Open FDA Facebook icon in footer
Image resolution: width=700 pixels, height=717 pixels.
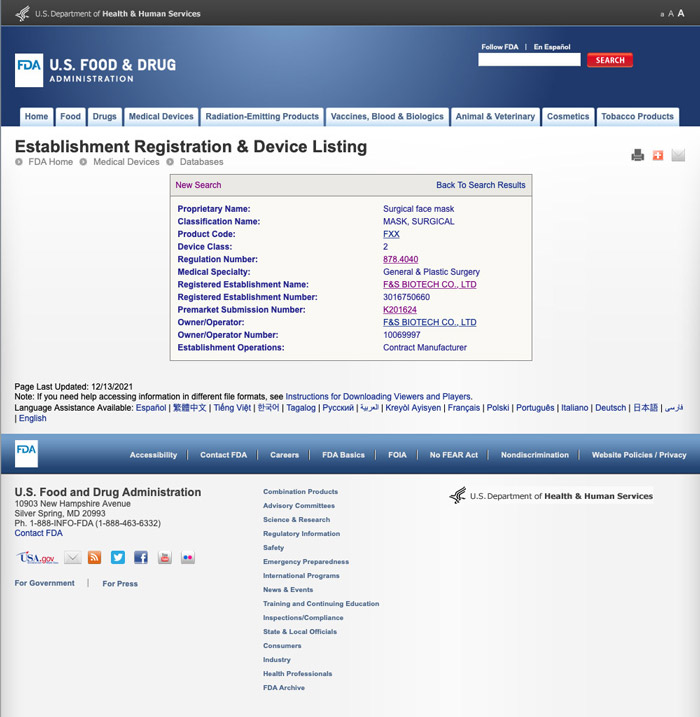[141, 557]
